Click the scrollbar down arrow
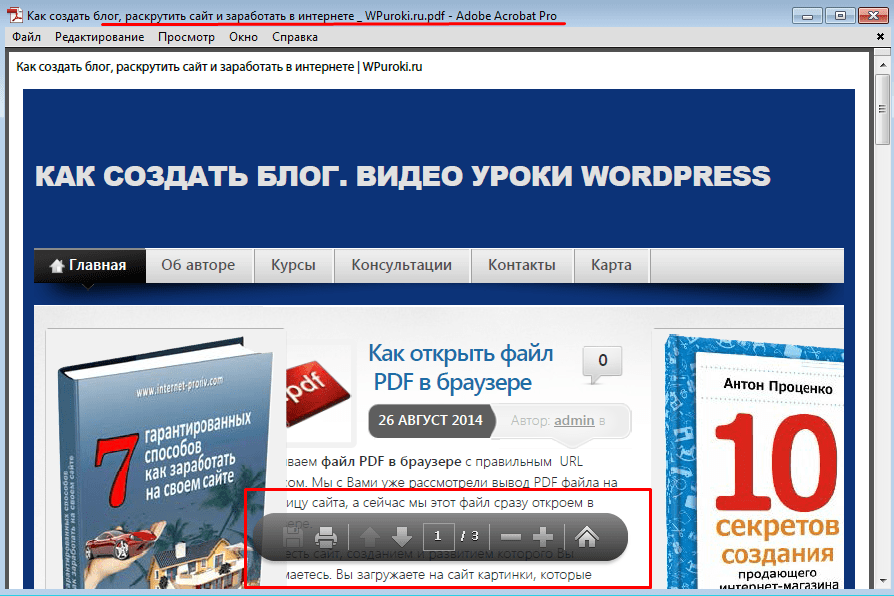This screenshot has width=894, height=596. tap(883, 581)
